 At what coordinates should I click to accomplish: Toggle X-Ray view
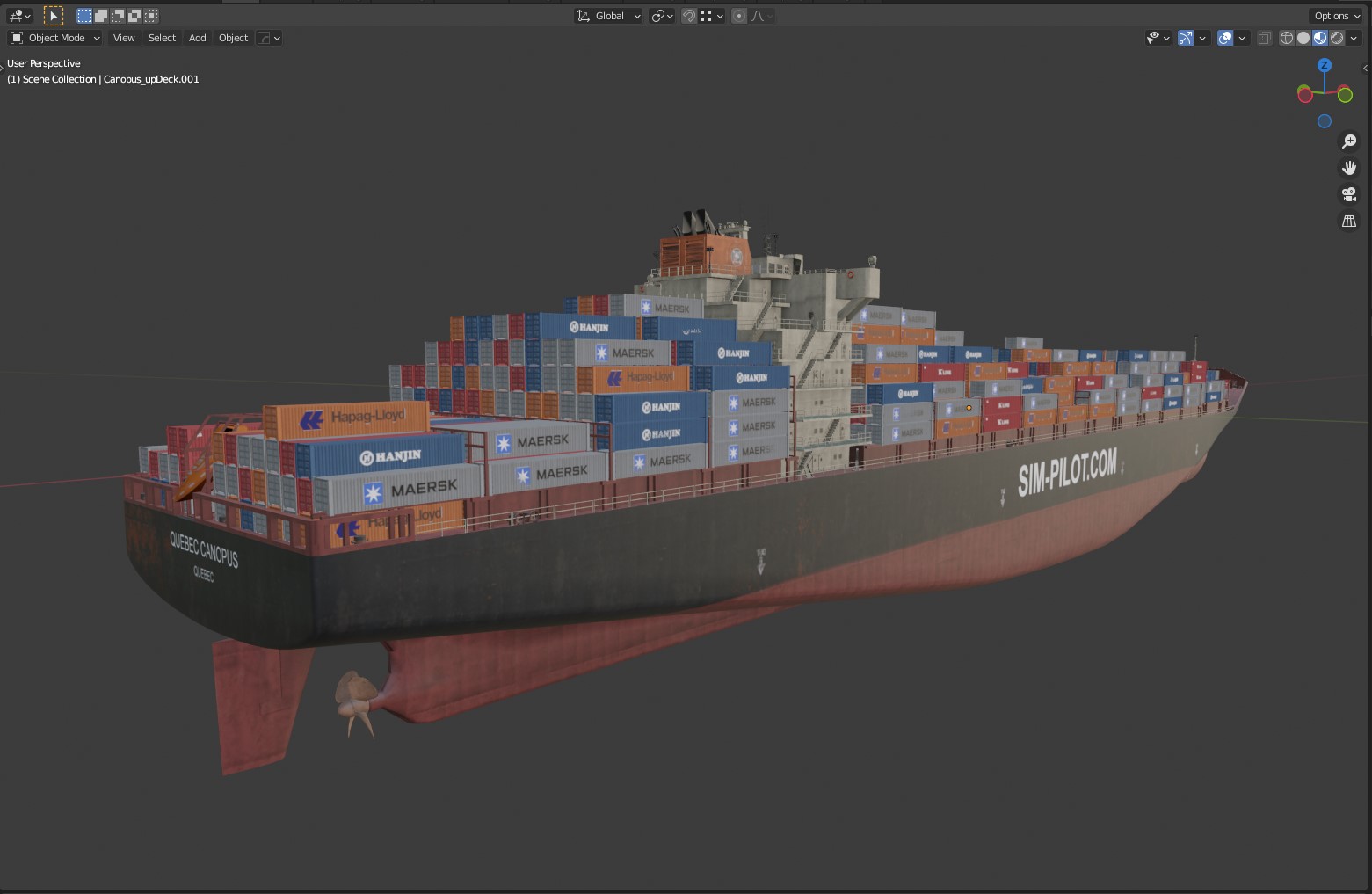click(1265, 38)
